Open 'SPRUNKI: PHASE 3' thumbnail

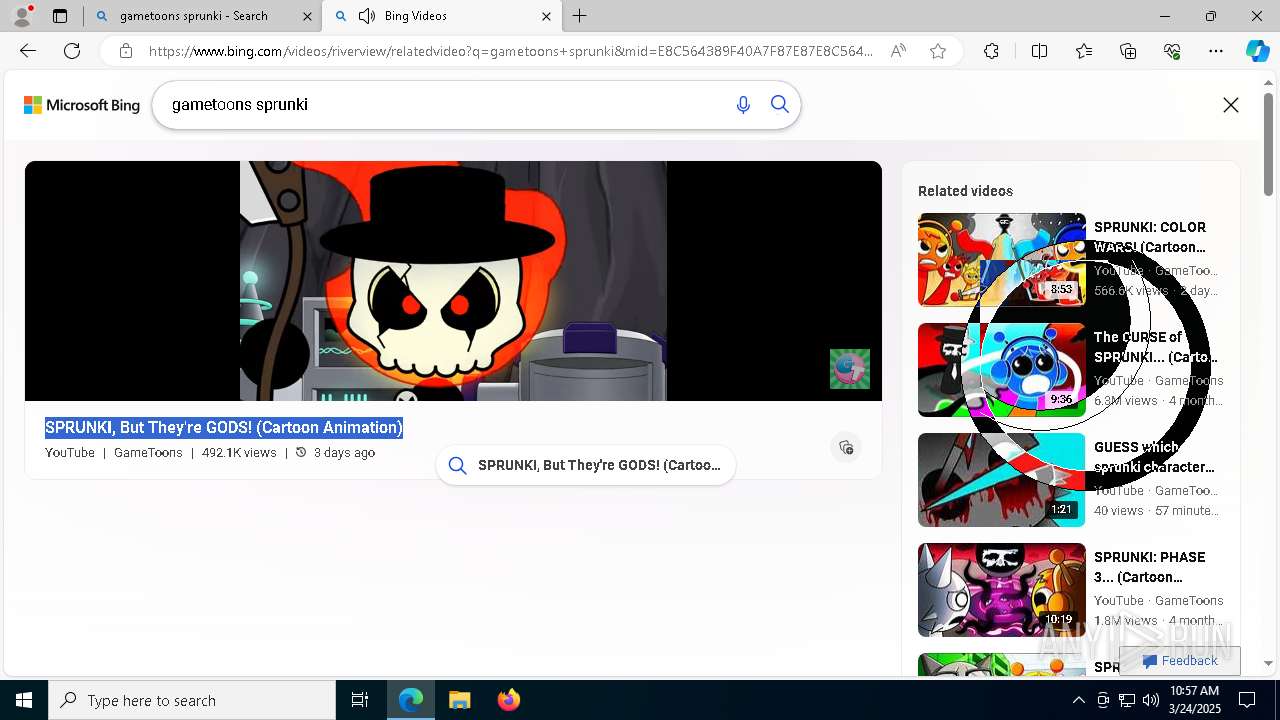(1002, 590)
